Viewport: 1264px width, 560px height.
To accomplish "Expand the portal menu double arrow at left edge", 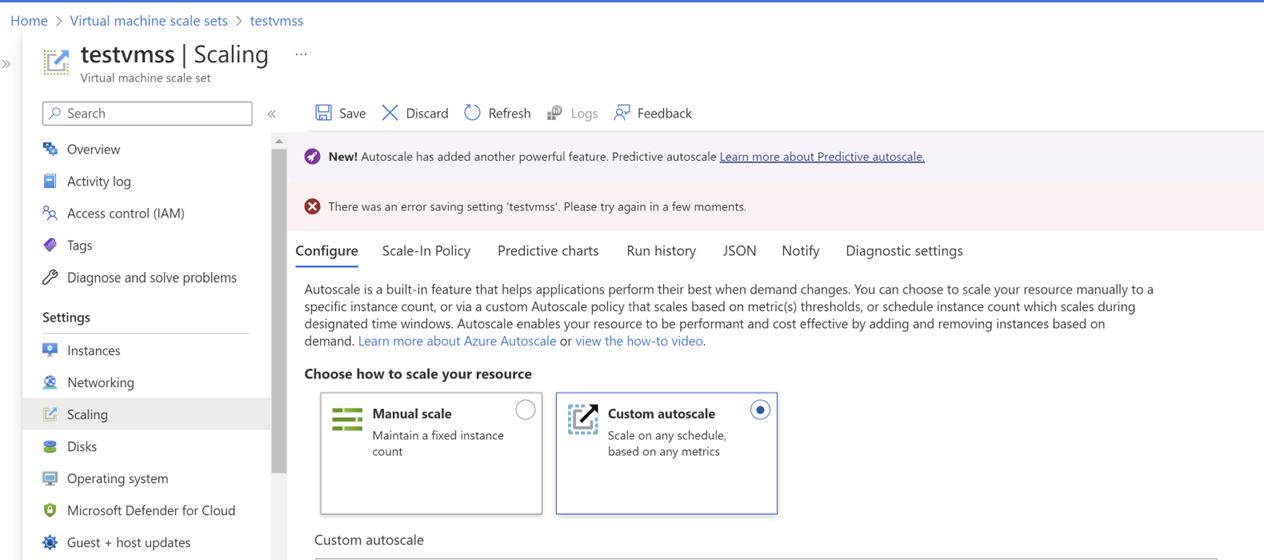I will pyautogui.click(x=7, y=64).
